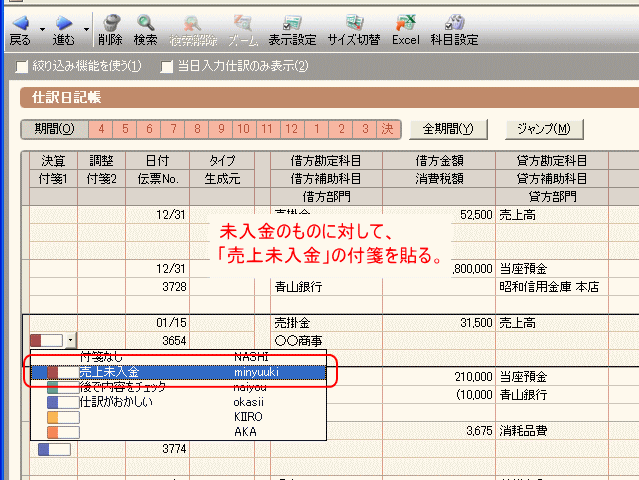
Task: Click the 全期間 button
Action: pos(447,129)
